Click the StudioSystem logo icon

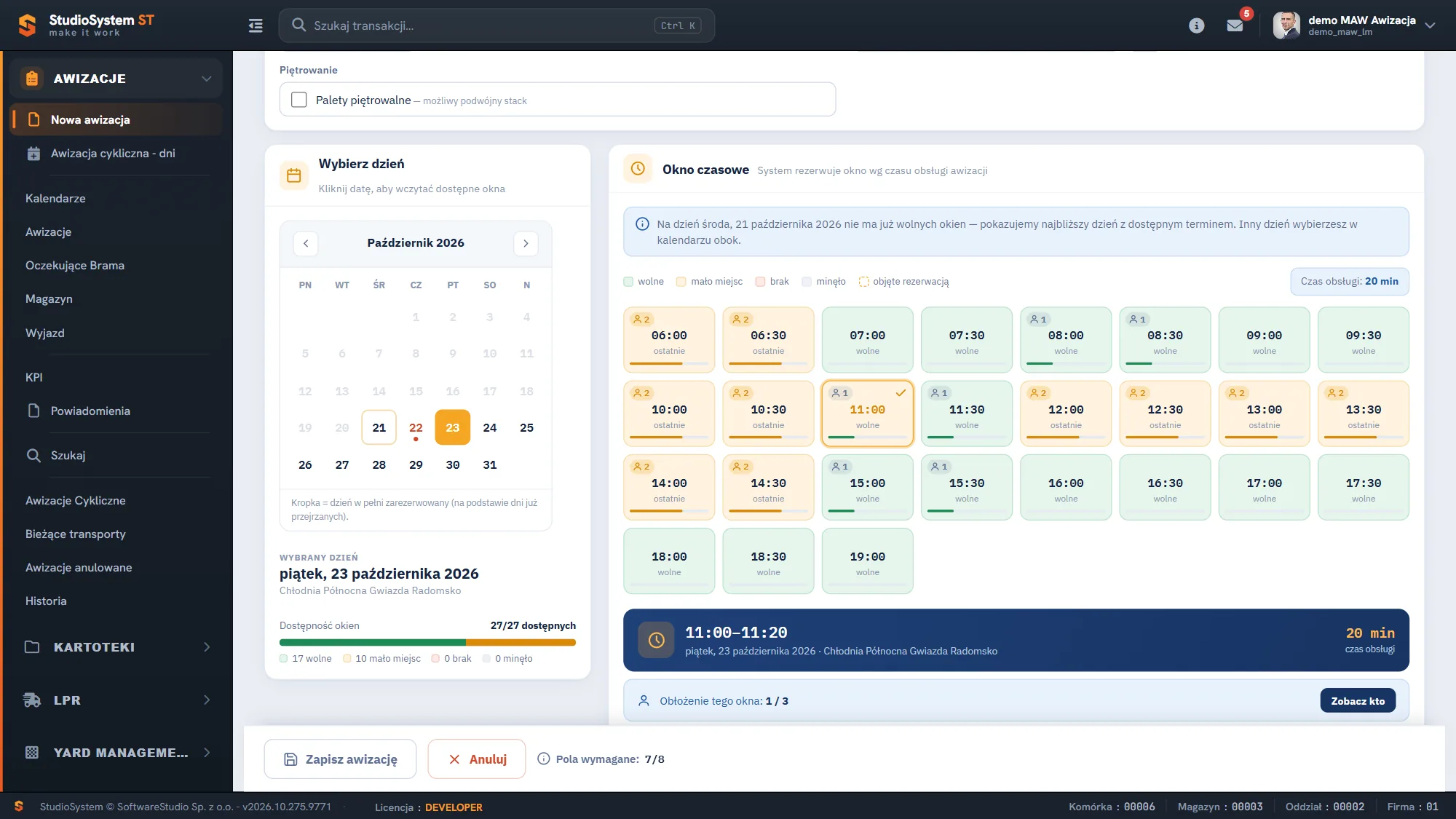point(27,25)
